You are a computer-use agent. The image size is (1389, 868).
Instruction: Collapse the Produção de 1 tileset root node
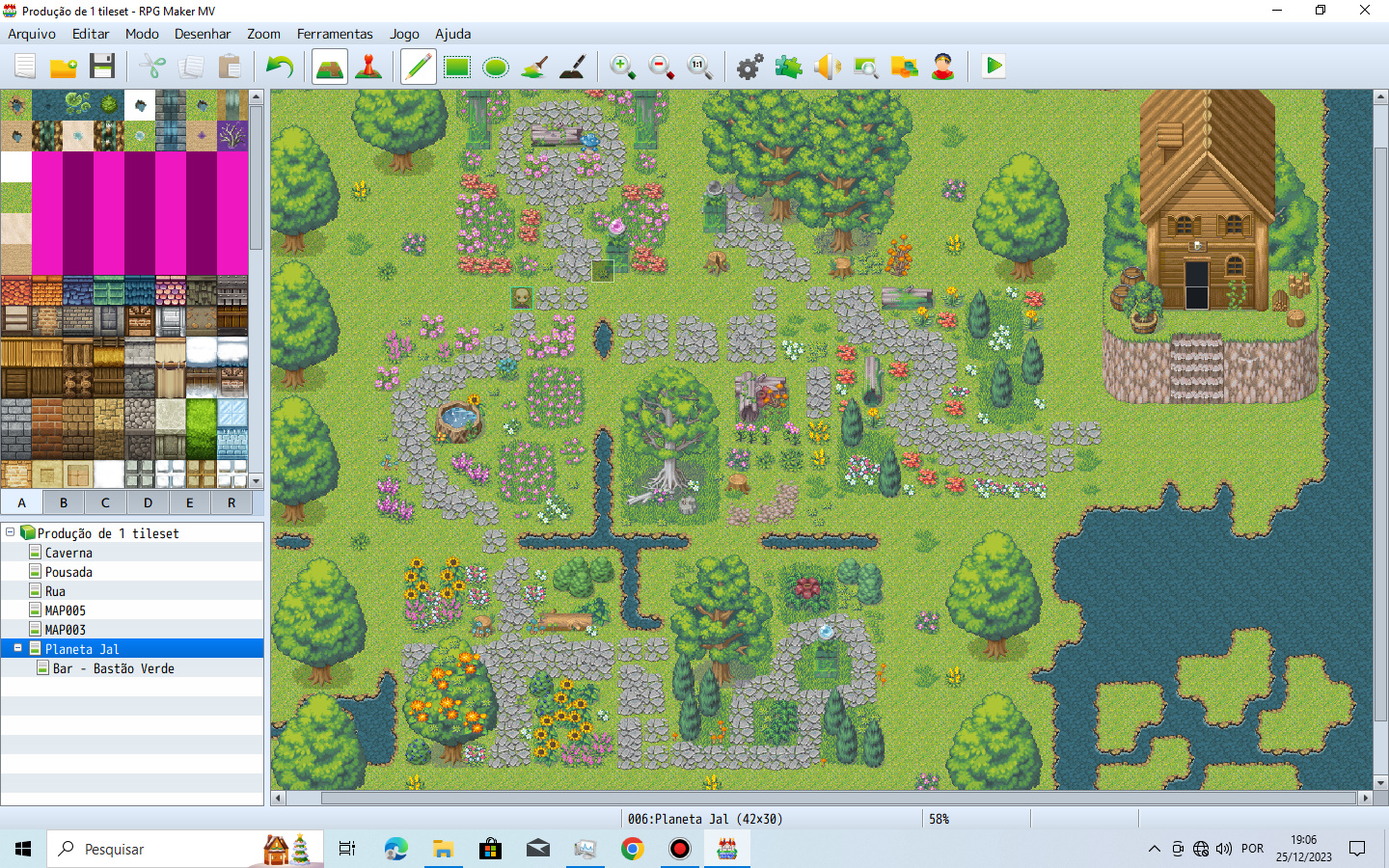[x=11, y=531]
